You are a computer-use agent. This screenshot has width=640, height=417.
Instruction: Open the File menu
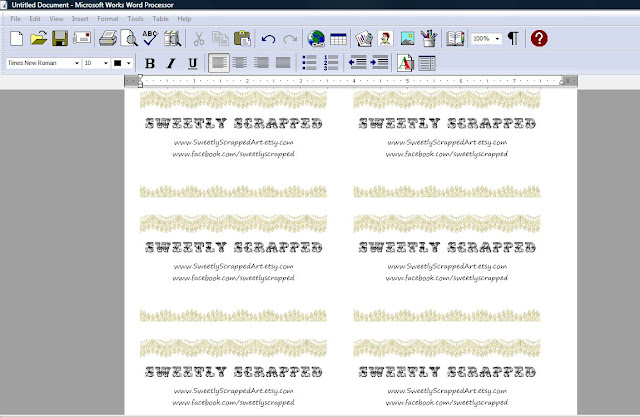tap(16, 19)
